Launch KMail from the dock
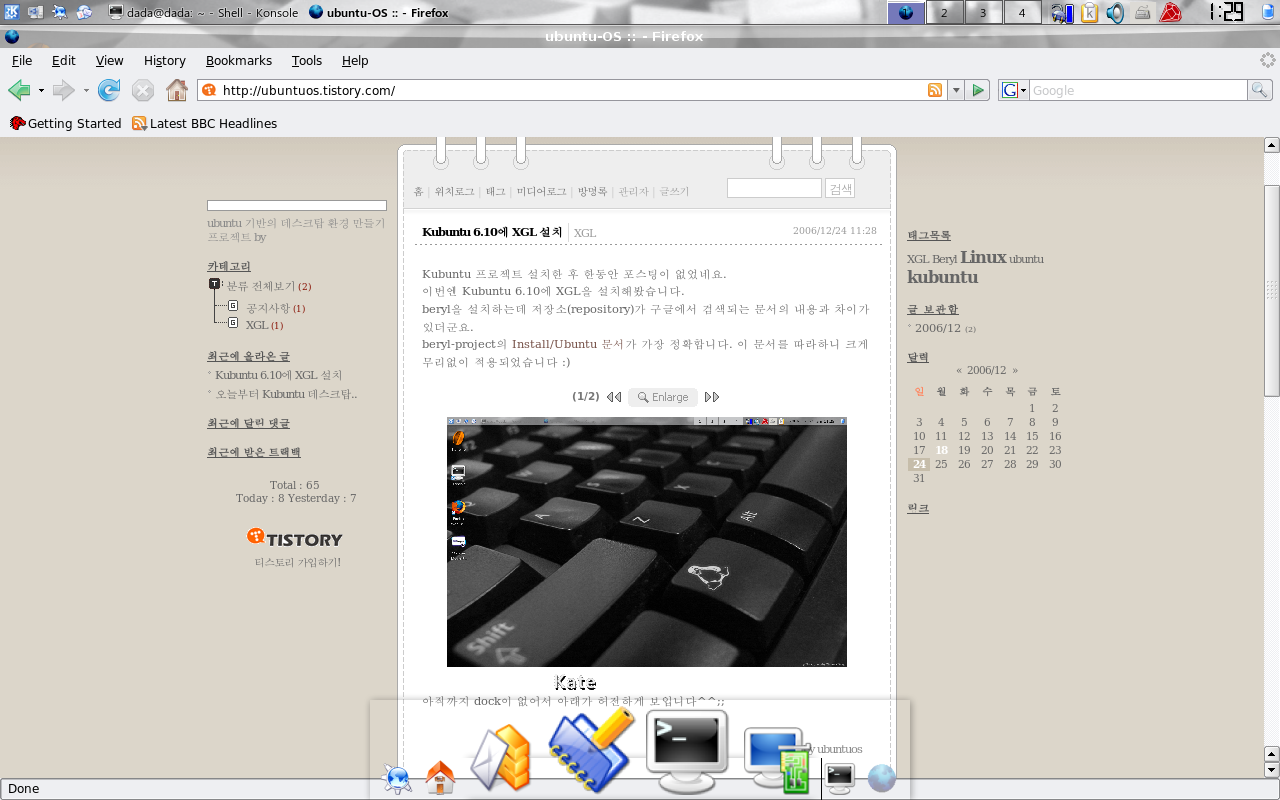This screenshot has width=1280, height=800. [500, 758]
